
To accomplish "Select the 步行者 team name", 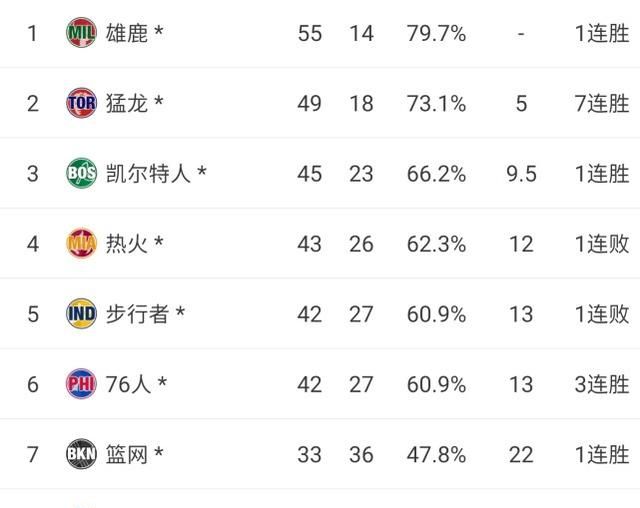I will 137,314.
